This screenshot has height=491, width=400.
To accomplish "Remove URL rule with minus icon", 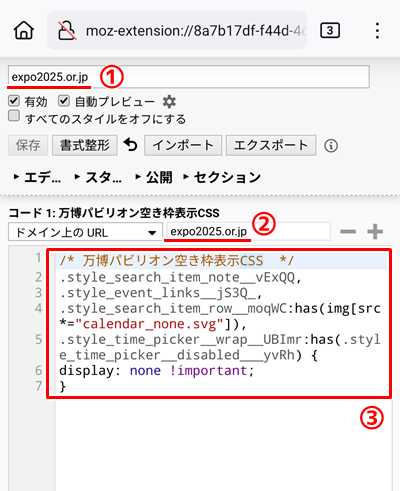I will tap(348, 231).
